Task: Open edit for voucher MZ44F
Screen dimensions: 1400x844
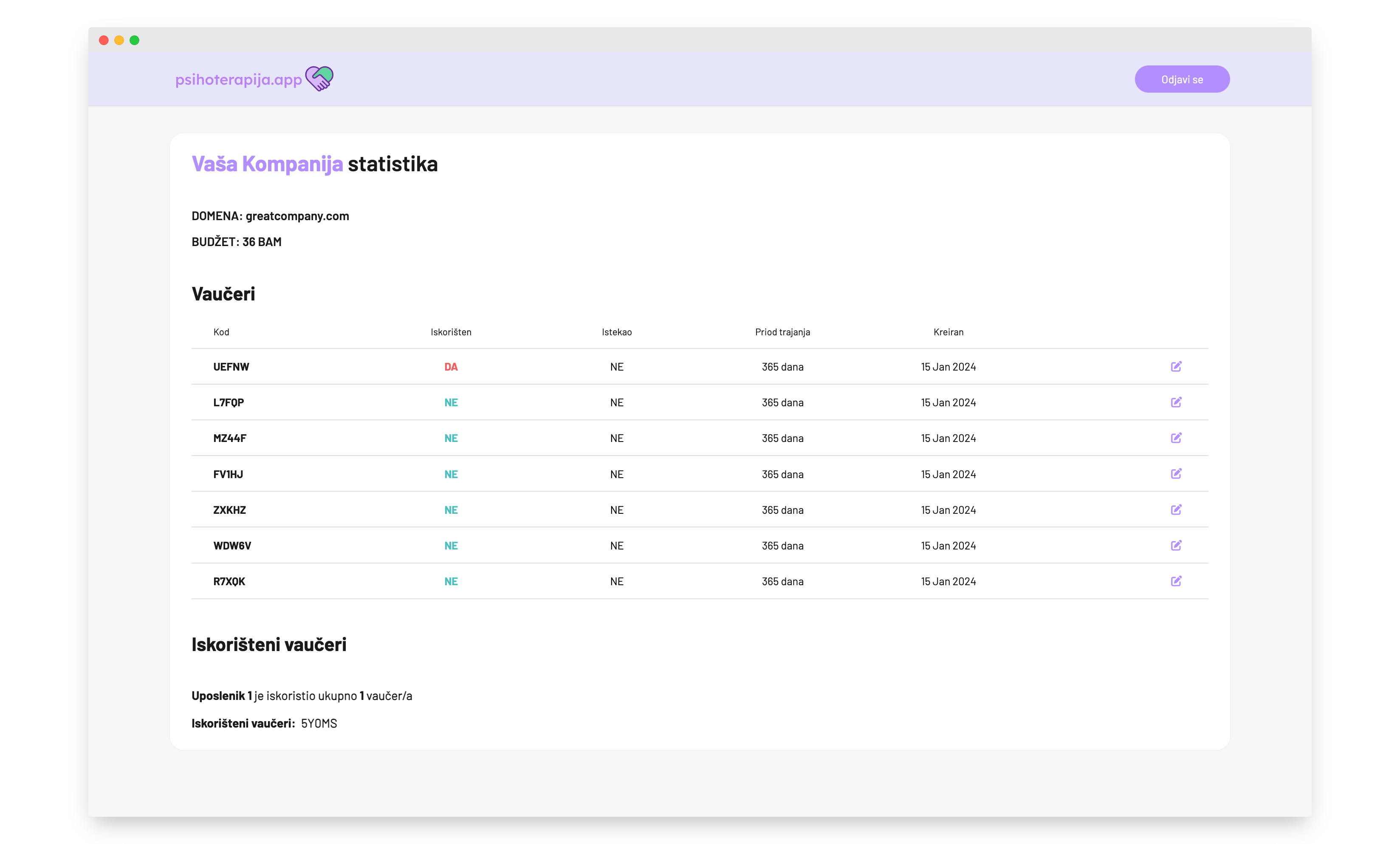Action: tap(1176, 438)
